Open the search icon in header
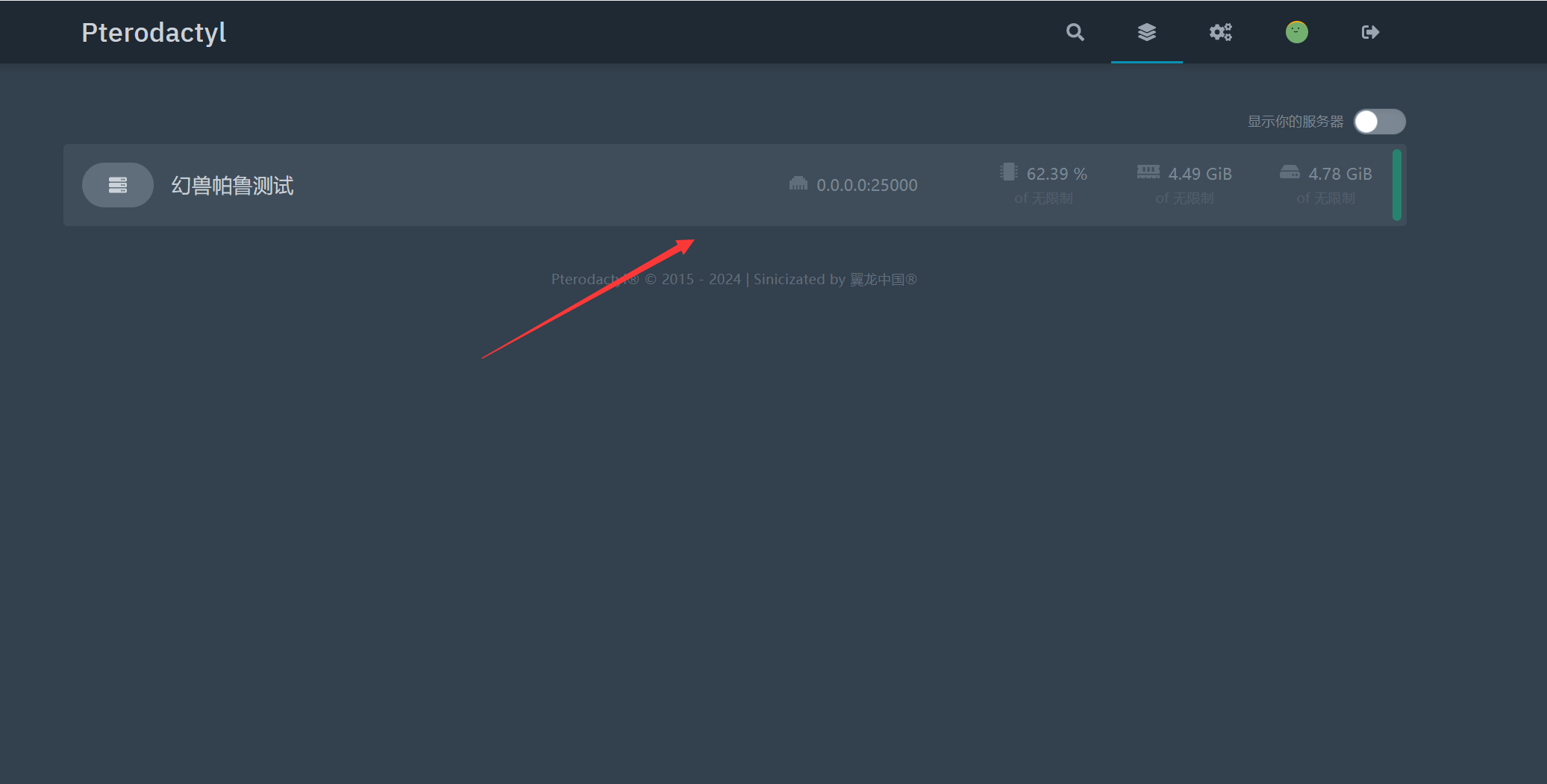 1075,32
